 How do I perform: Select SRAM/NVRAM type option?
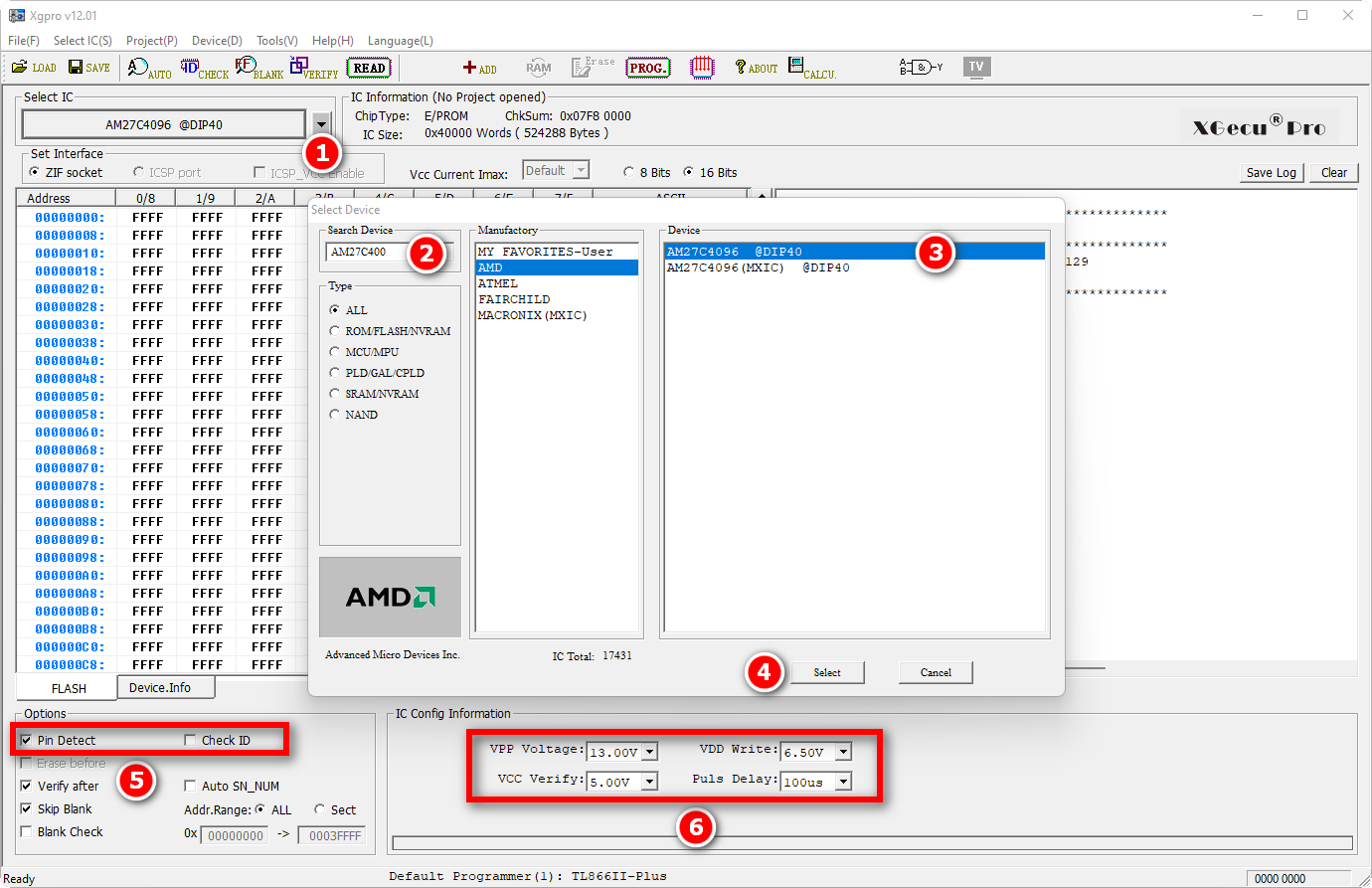(x=374, y=394)
